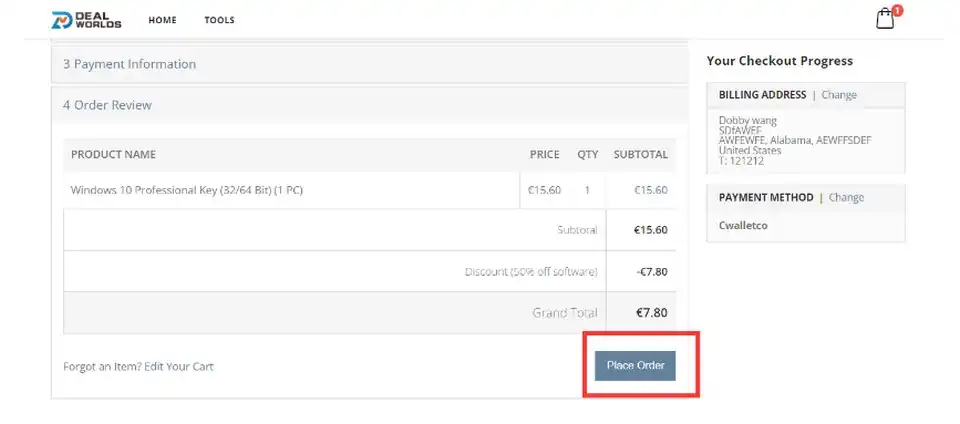
Task: Click the cart item count badge
Action: click(897, 11)
